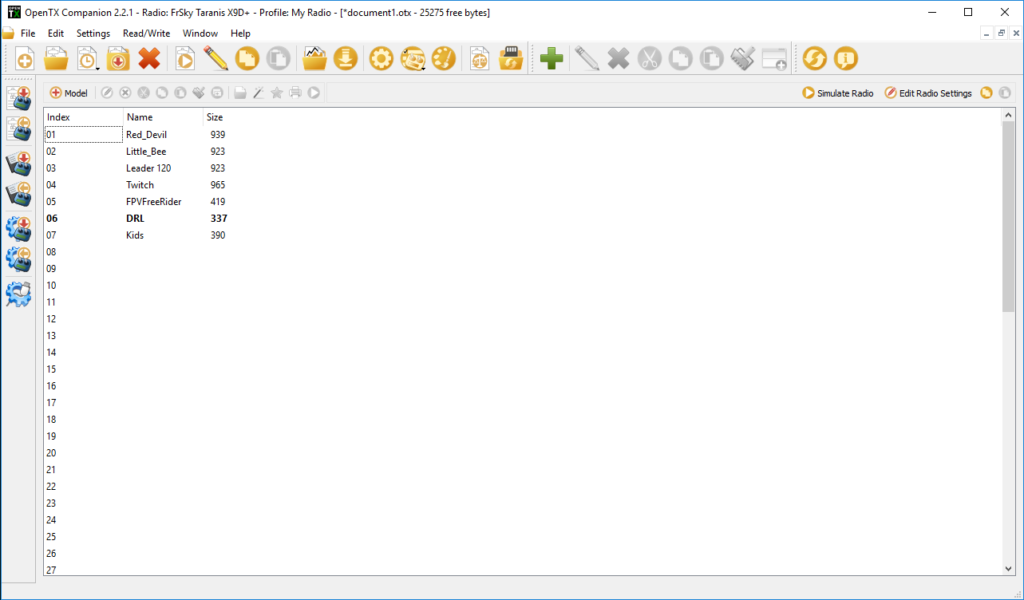The width and height of the screenshot is (1024, 600).
Task: Select the DRL model row
Action: pyautogui.click(x=134, y=218)
